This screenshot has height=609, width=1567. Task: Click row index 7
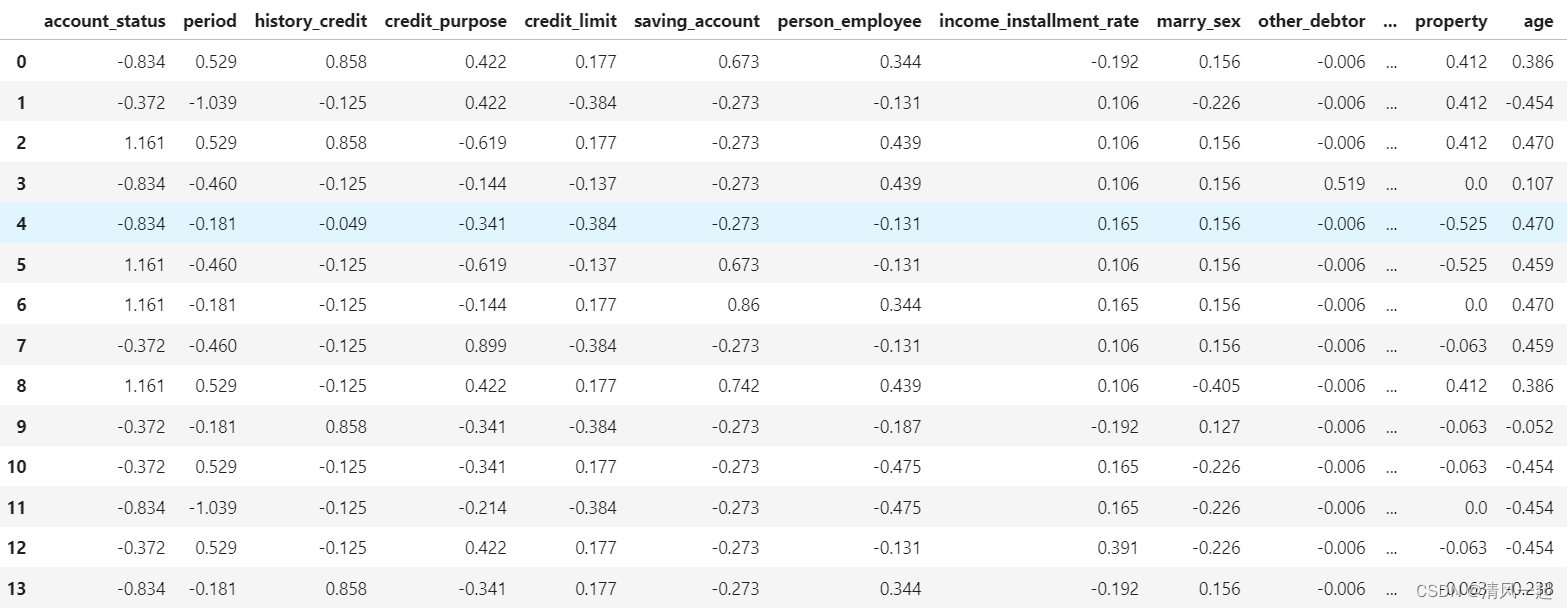[x=21, y=346]
